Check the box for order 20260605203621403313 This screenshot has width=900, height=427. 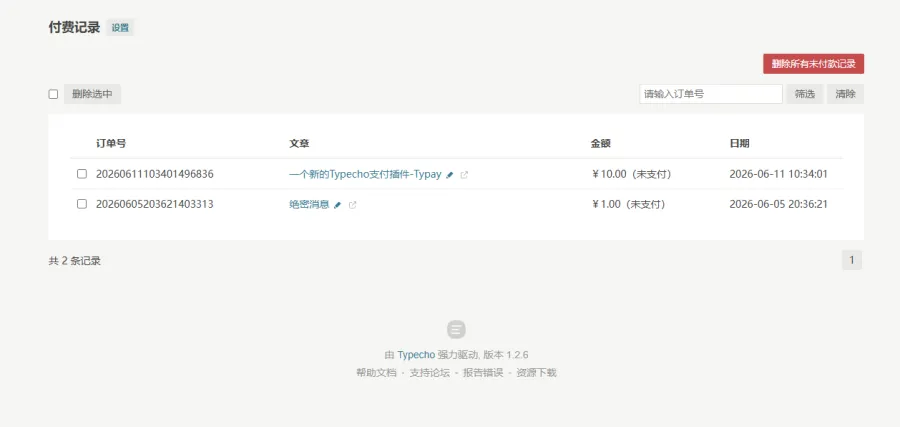tap(82, 204)
